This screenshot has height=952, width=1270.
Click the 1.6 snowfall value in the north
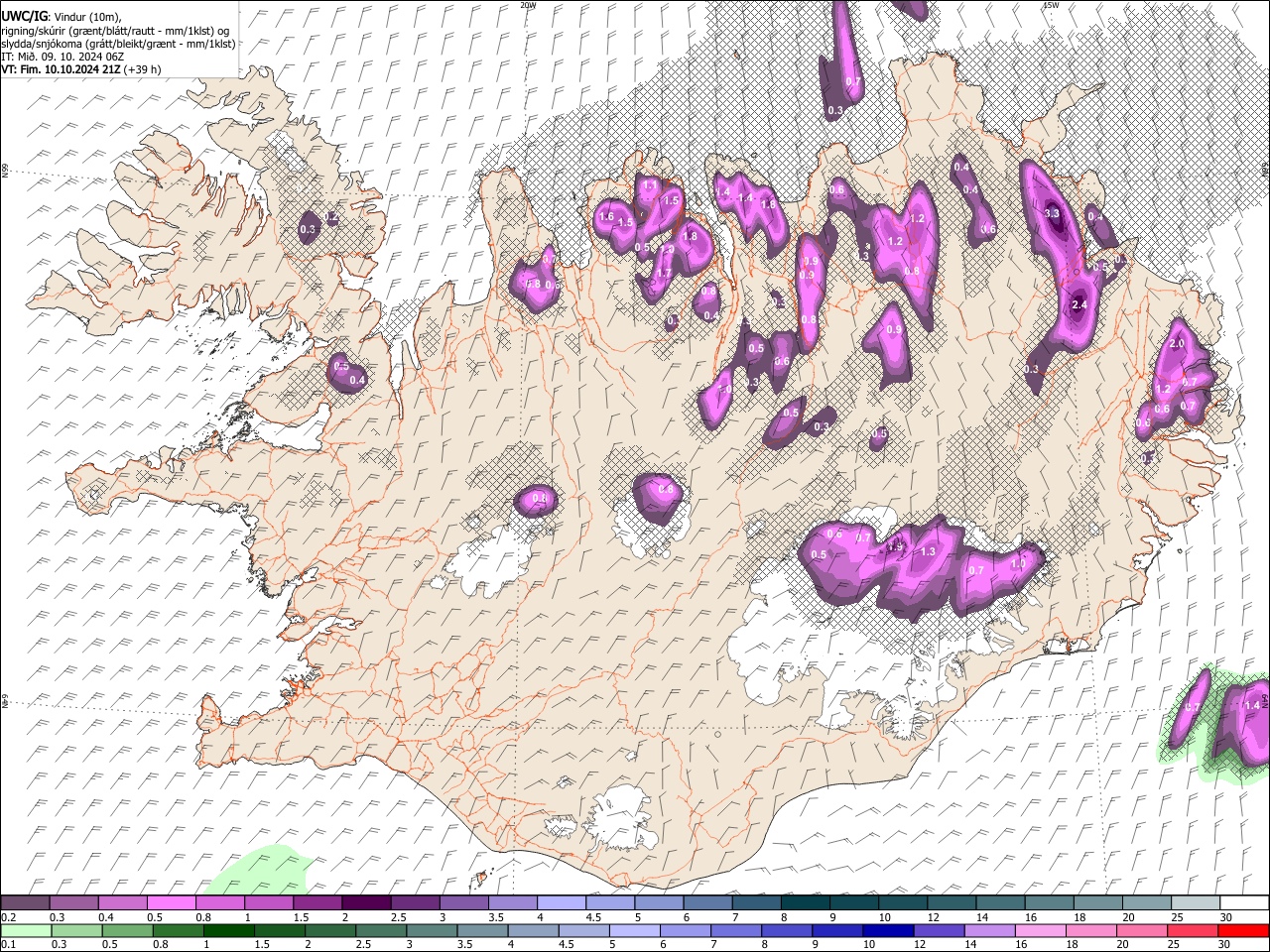click(x=607, y=216)
